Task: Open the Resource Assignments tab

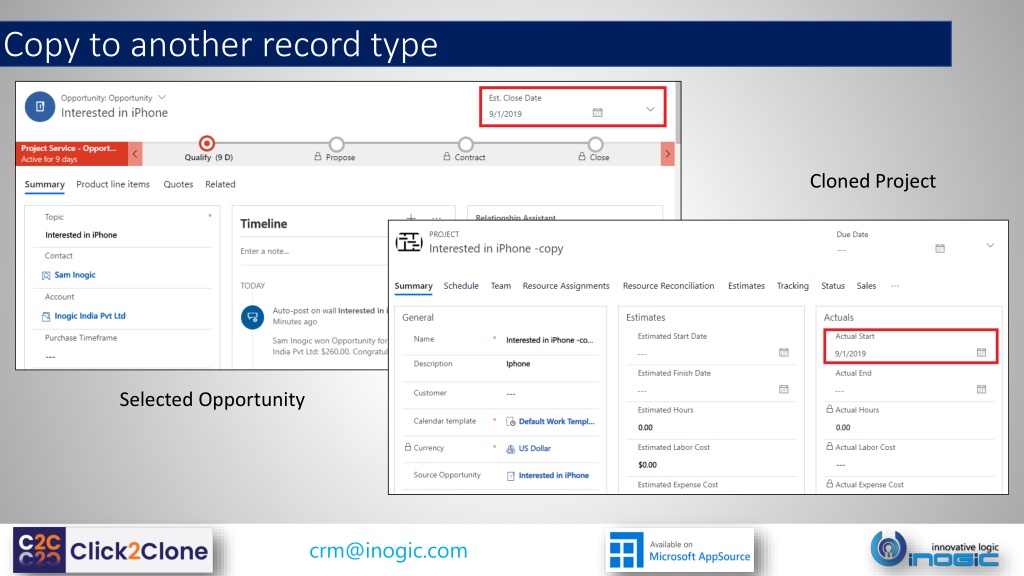Action: coord(566,286)
